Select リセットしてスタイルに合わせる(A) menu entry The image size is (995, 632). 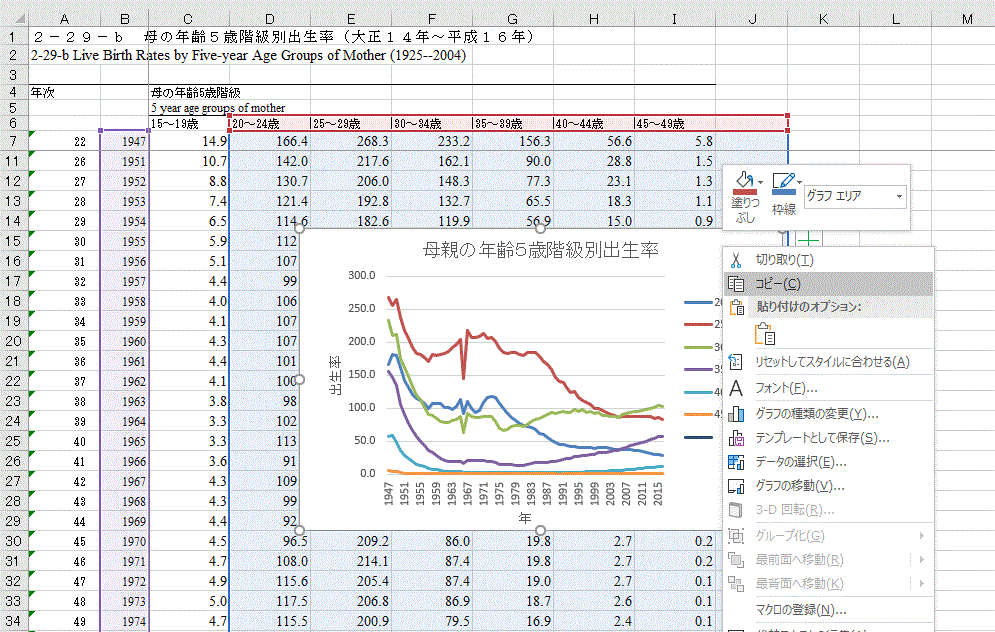pos(829,362)
